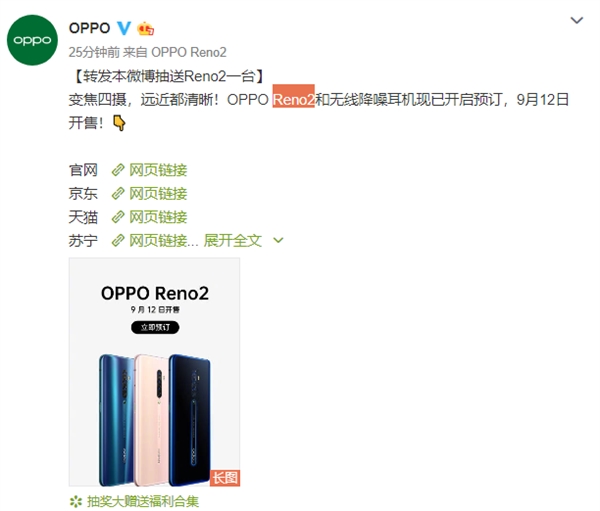The height and width of the screenshot is (511, 600).
Task: Open the OPPO Reno2 source link
Action: [189, 52]
